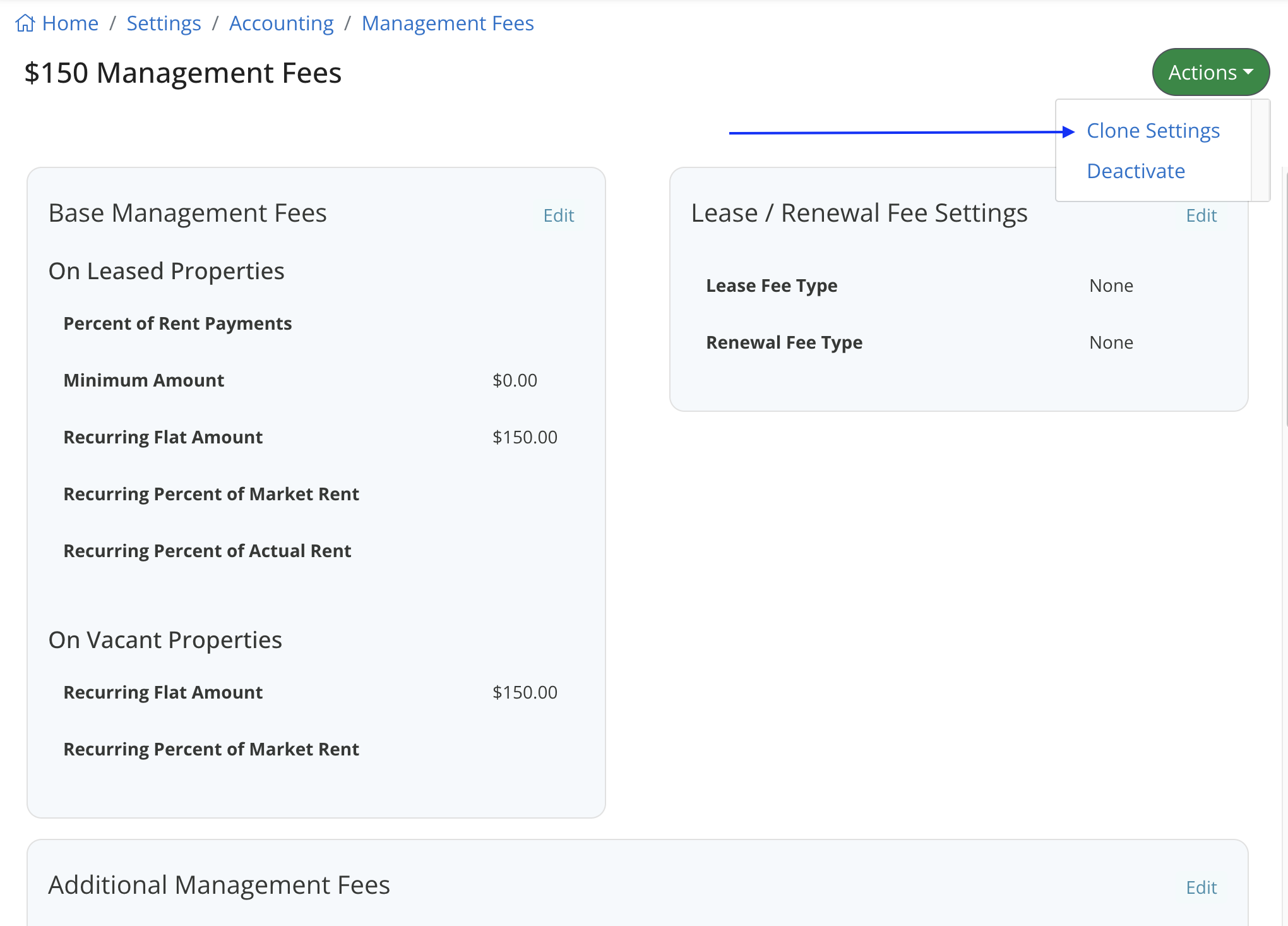Open the Actions dropdown menu

tap(1210, 71)
